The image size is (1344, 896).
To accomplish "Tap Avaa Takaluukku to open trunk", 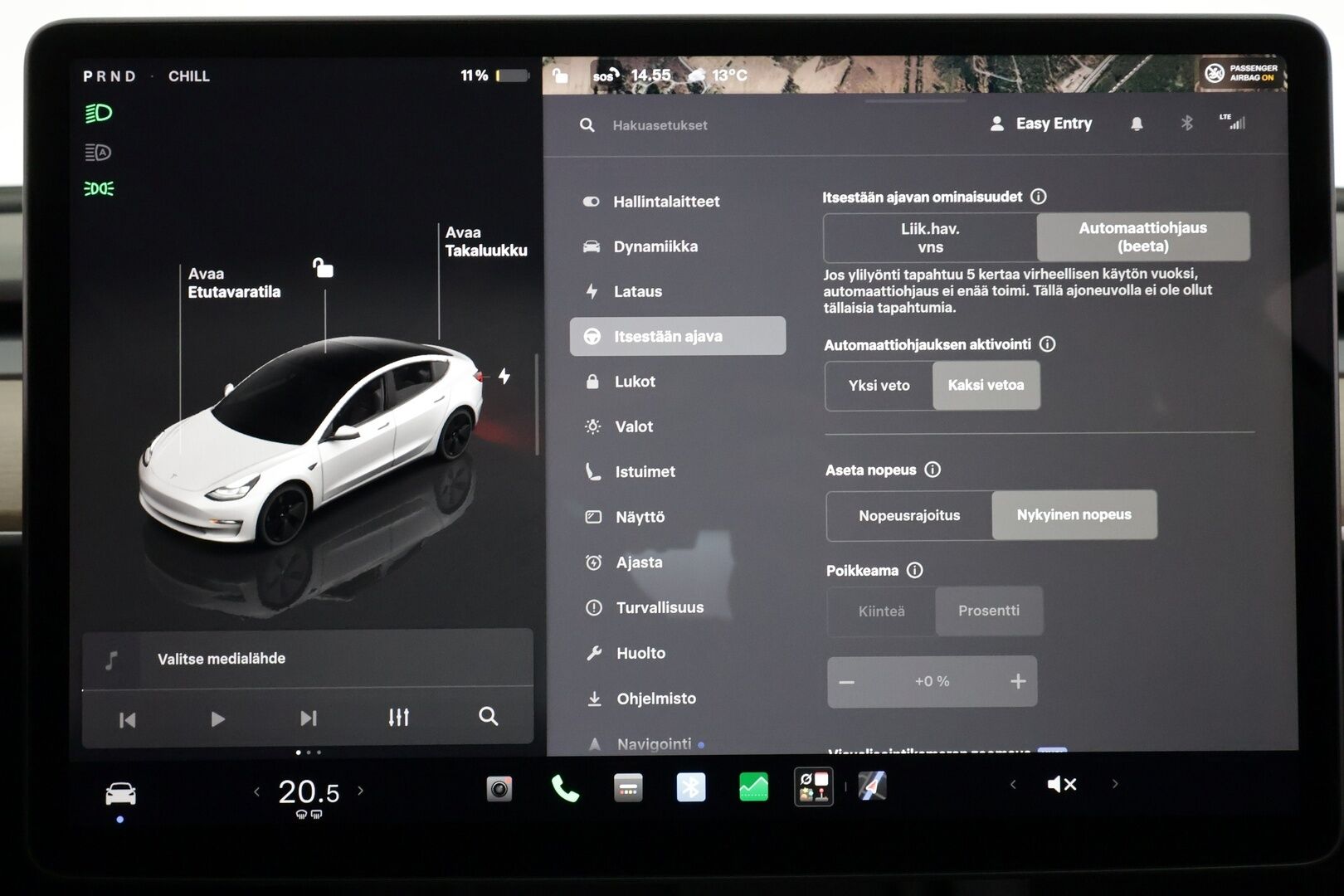I will tap(486, 241).
